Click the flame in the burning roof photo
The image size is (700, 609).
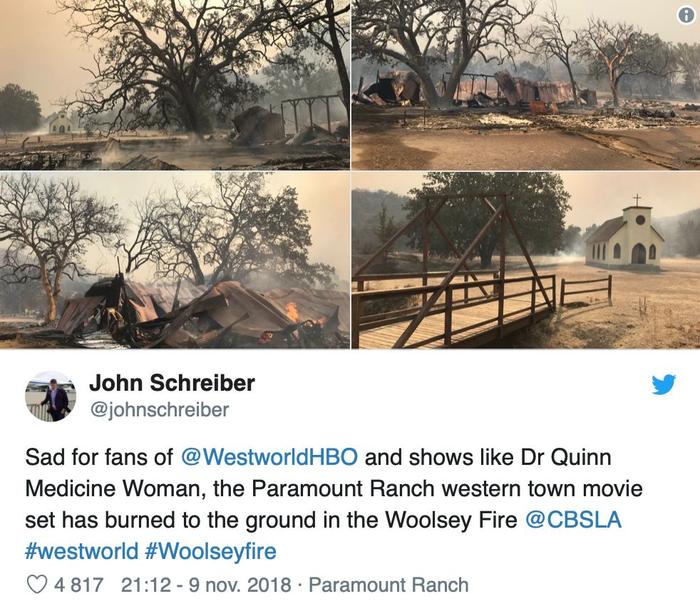tap(292, 312)
